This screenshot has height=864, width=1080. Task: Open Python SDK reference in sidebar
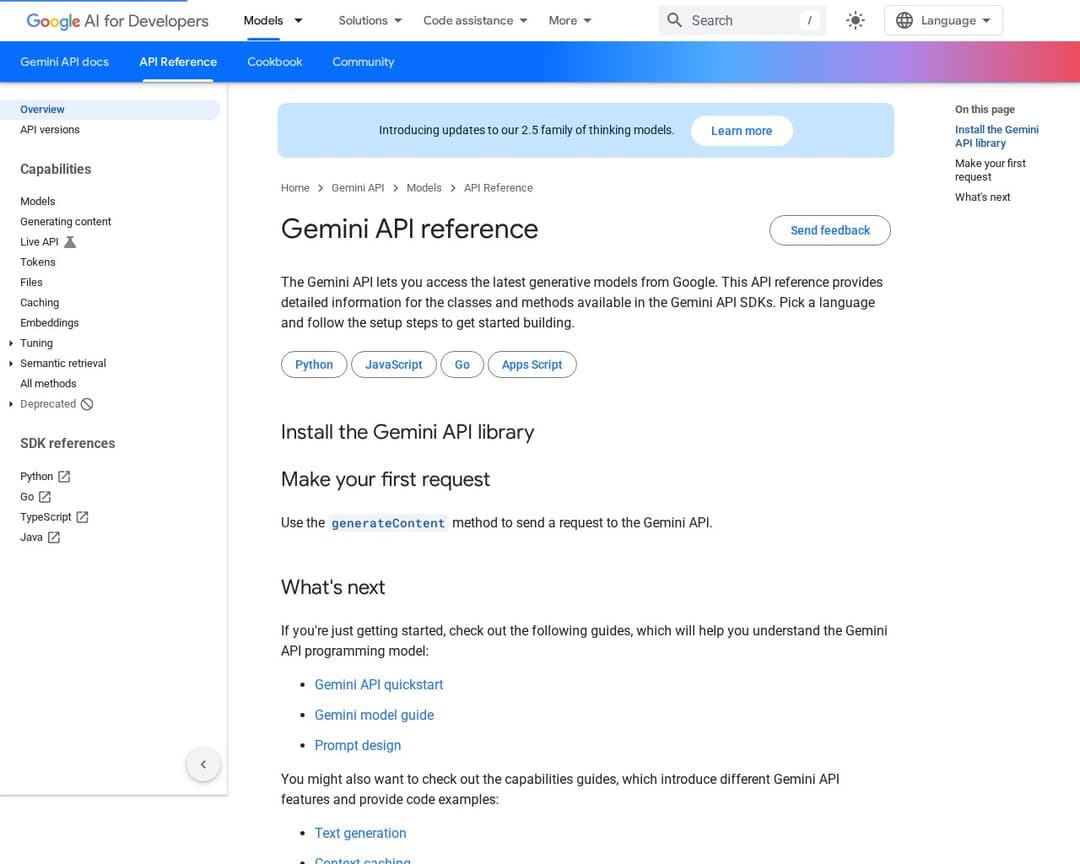tap(37, 476)
